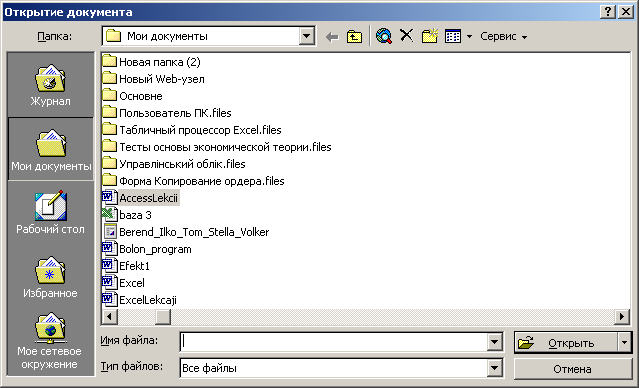Expand the Имя файла dropdown arrow
Viewport: 639px width, 388px height.
pyautogui.click(x=494, y=342)
